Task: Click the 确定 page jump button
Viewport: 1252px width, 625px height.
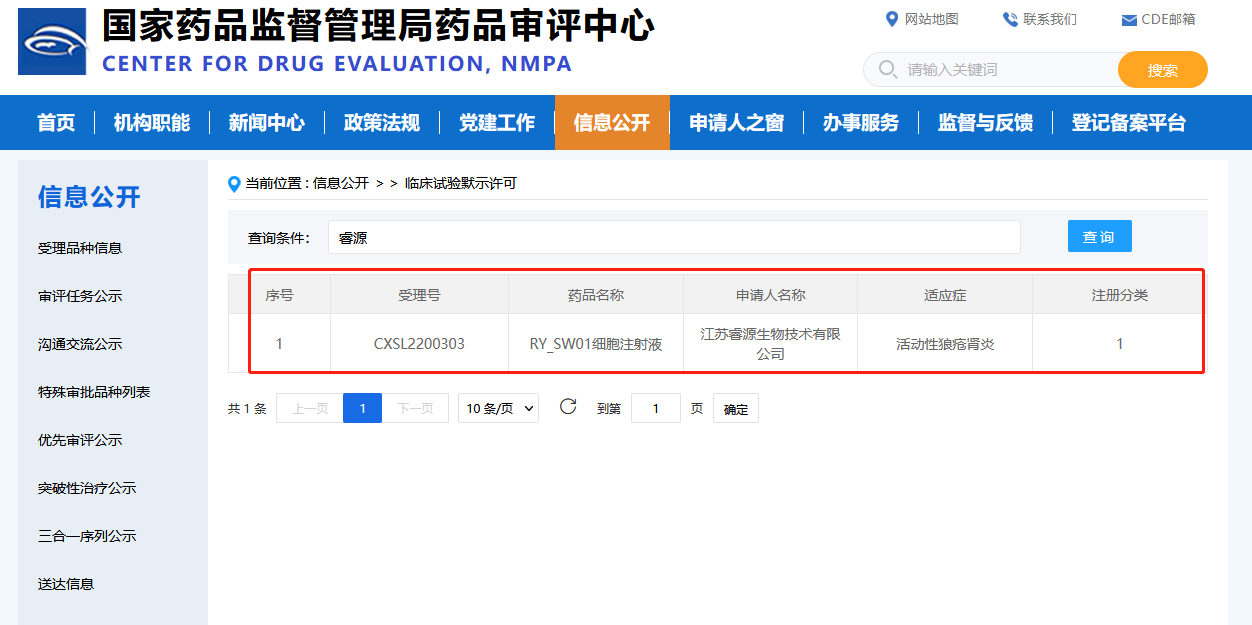Action: 735,409
